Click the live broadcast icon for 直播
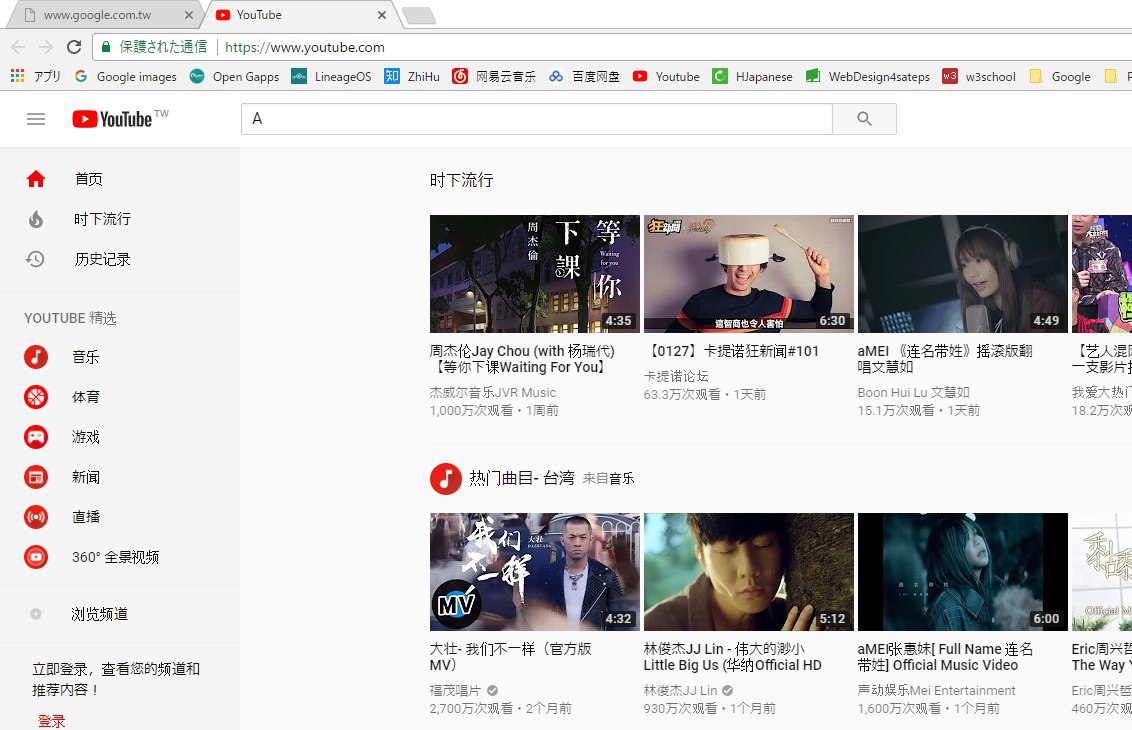This screenshot has width=1132, height=730. [x=36, y=516]
